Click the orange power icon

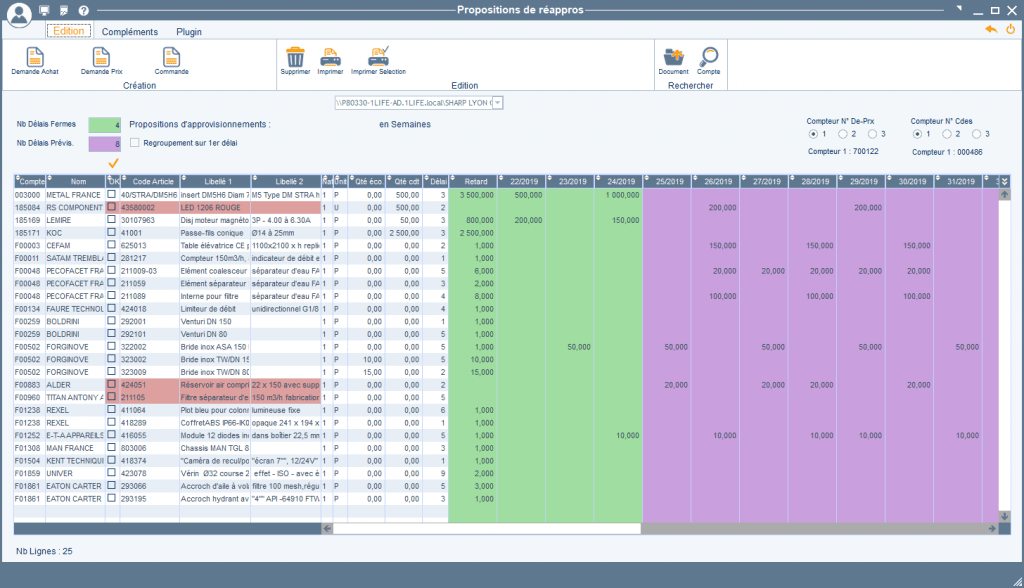(x=1010, y=29)
